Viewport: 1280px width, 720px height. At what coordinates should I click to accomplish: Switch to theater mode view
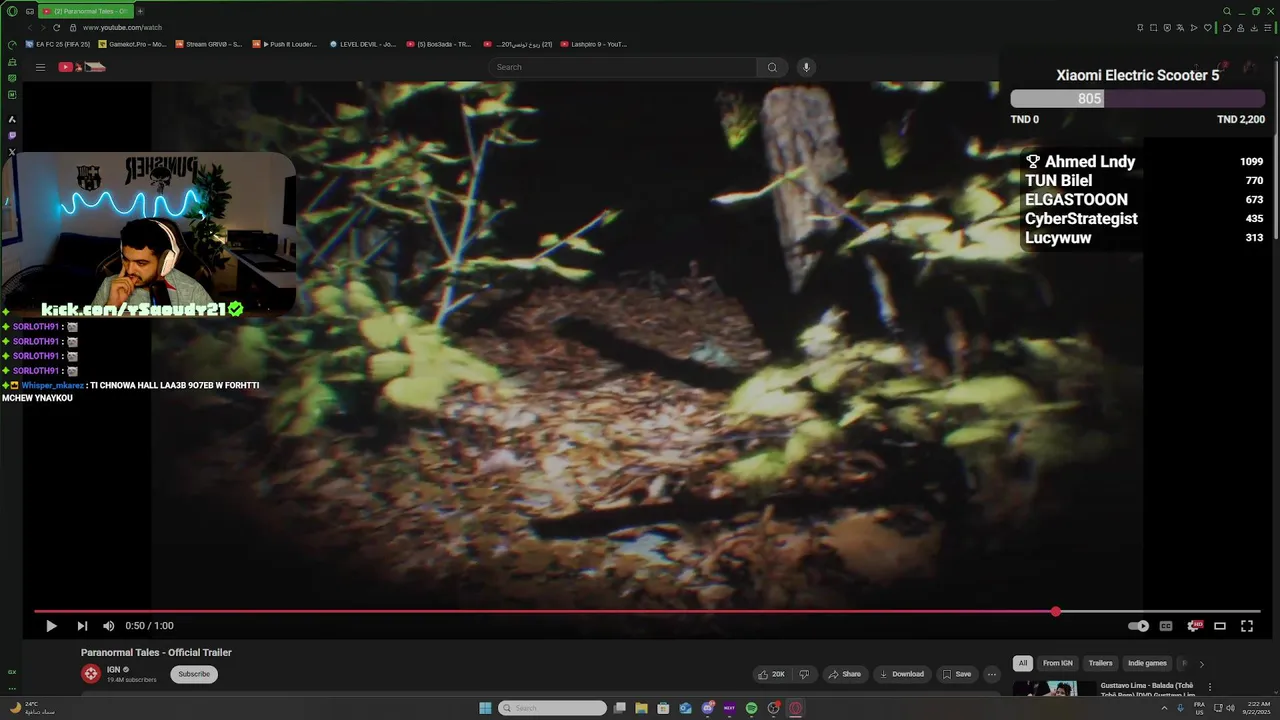click(1220, 626)
